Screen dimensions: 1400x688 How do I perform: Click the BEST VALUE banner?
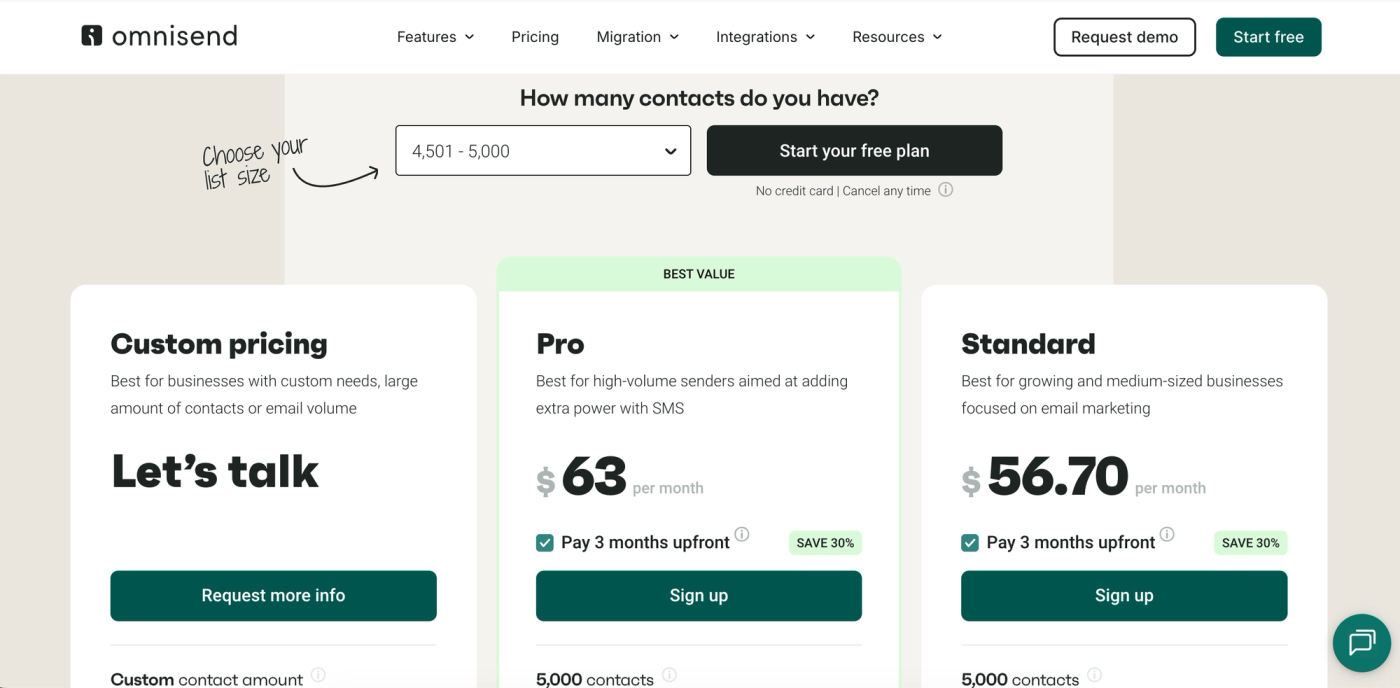pyautogui.click(x=699, y=274)
